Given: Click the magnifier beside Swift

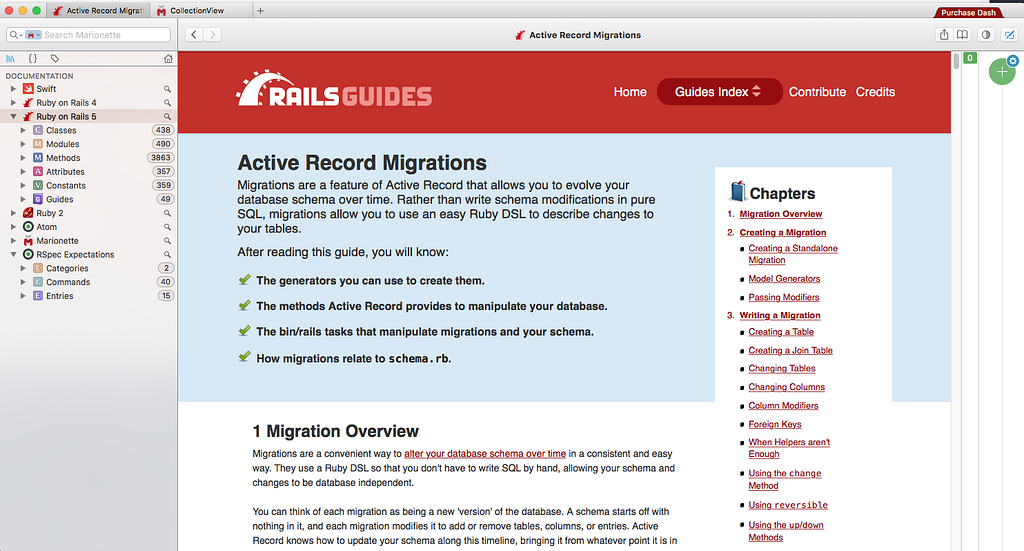Looking at the screenshot, I should pos(167,89).
